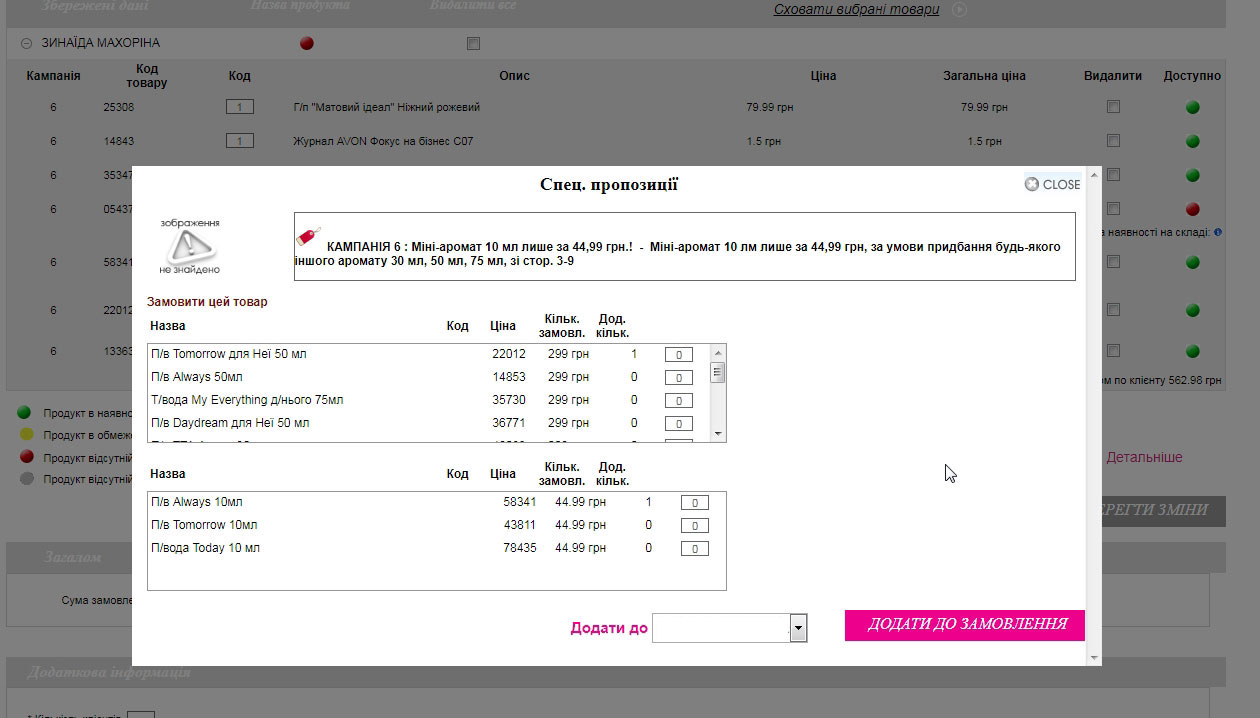The image size is (1260, 718).
Task: Click the yellow legend circle for limited product
Action: [x=25, y=435]
